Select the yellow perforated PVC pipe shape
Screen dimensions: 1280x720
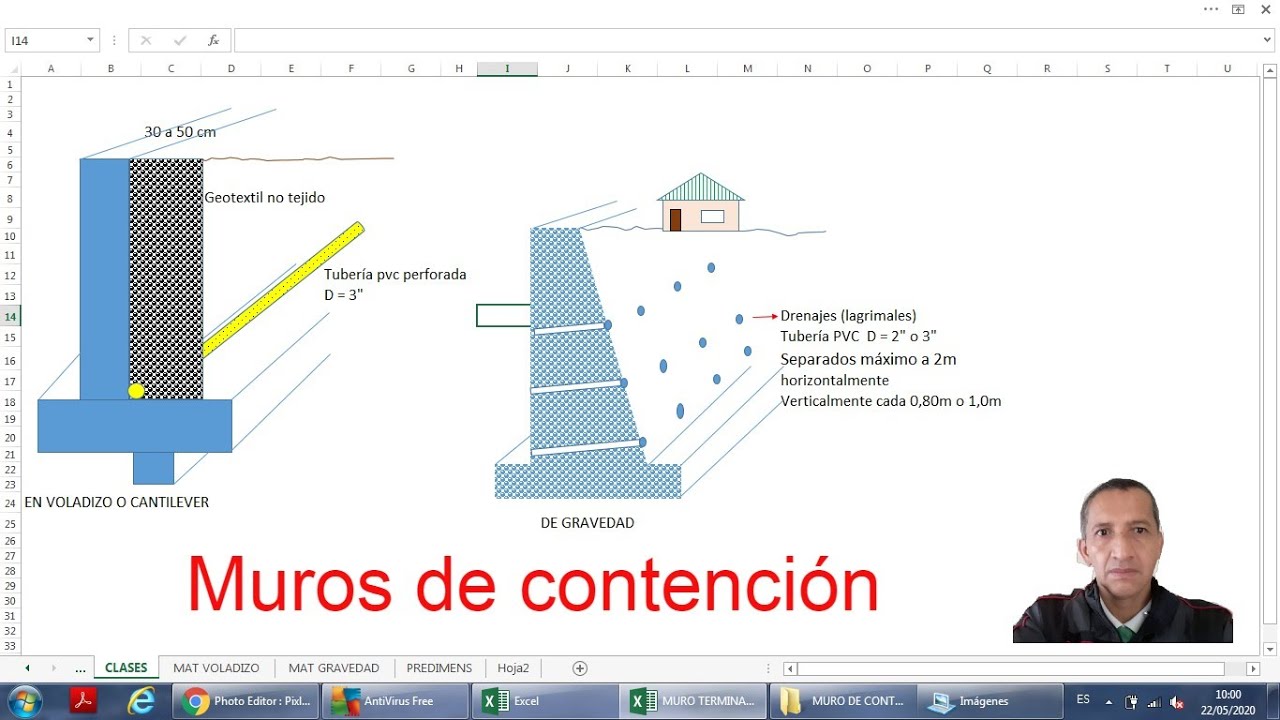(283, 289)
